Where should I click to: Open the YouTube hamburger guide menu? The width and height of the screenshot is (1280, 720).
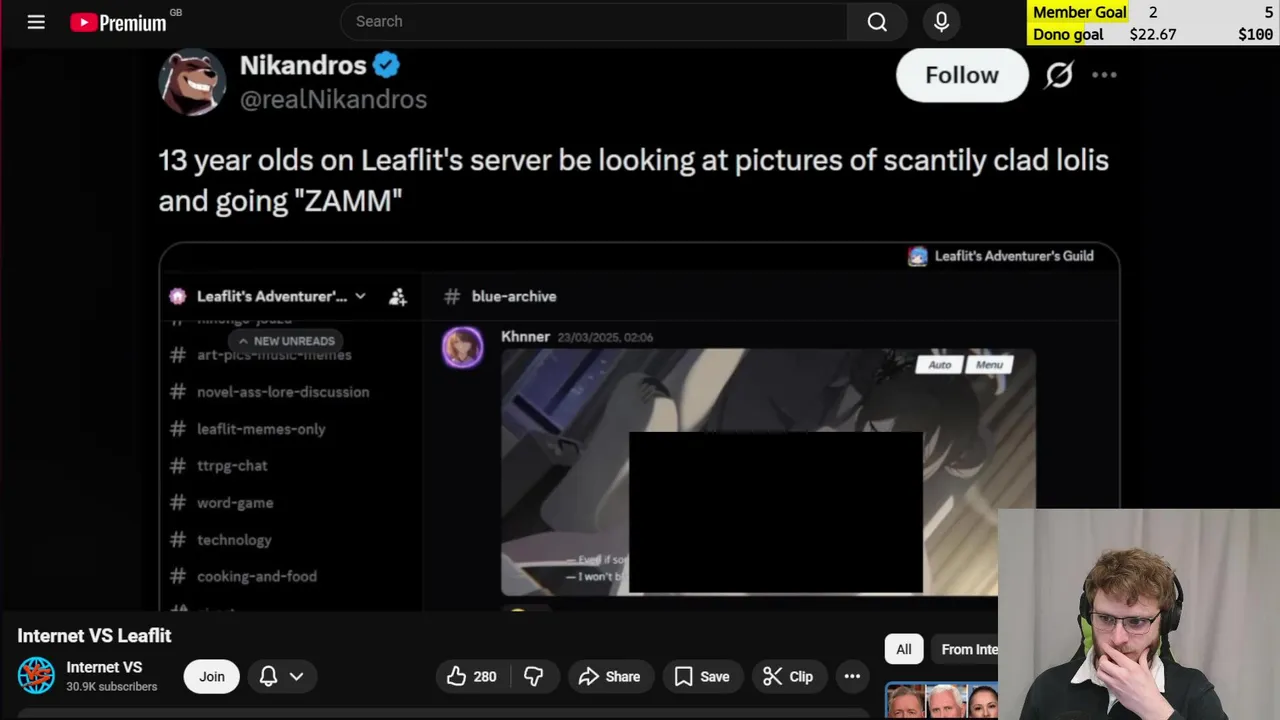[36, 22]
